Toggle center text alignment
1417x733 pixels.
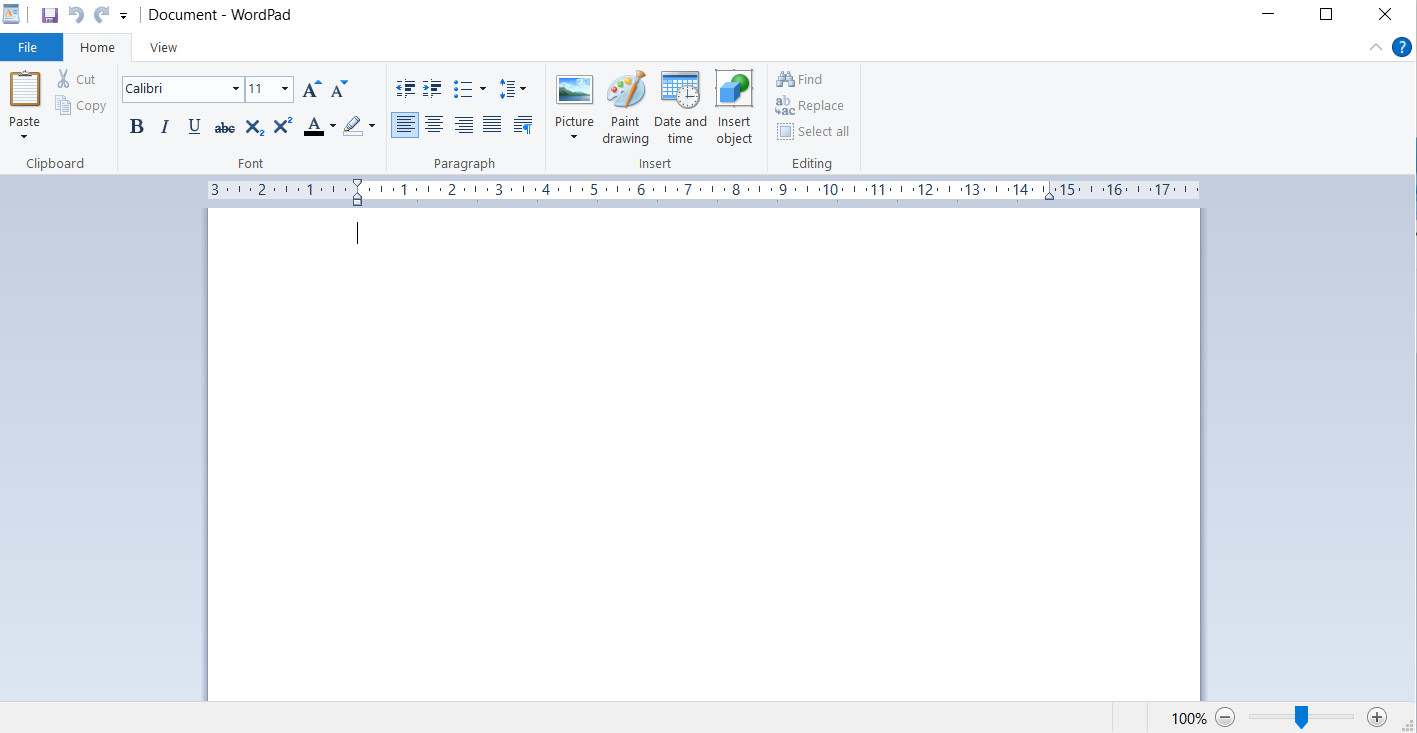click(434, 124)
